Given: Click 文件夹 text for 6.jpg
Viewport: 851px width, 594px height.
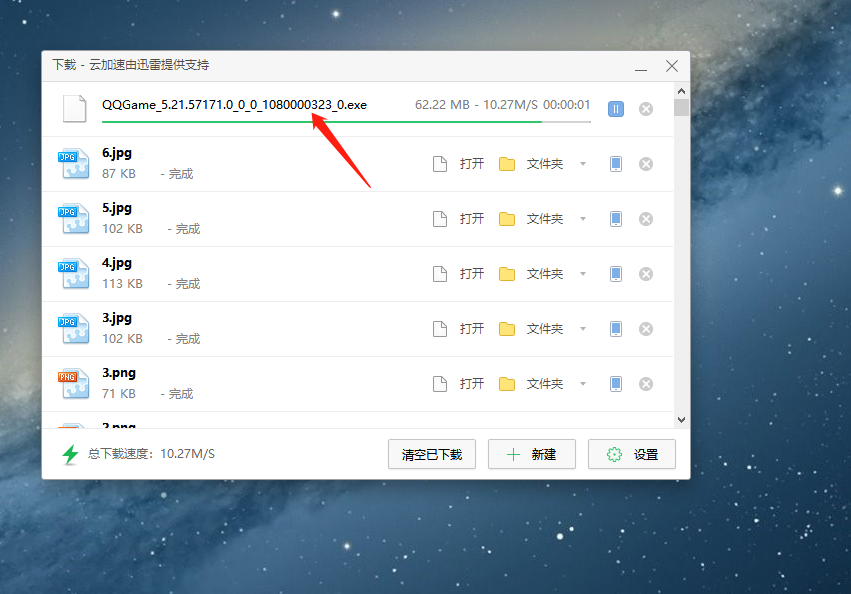Looking at the screenshot, I should [x=545, y=163].
